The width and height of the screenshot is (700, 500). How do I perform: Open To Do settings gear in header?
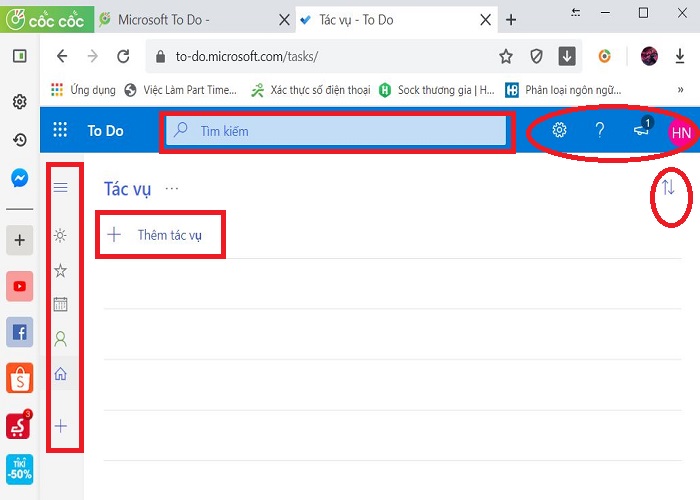pos(559,130)
